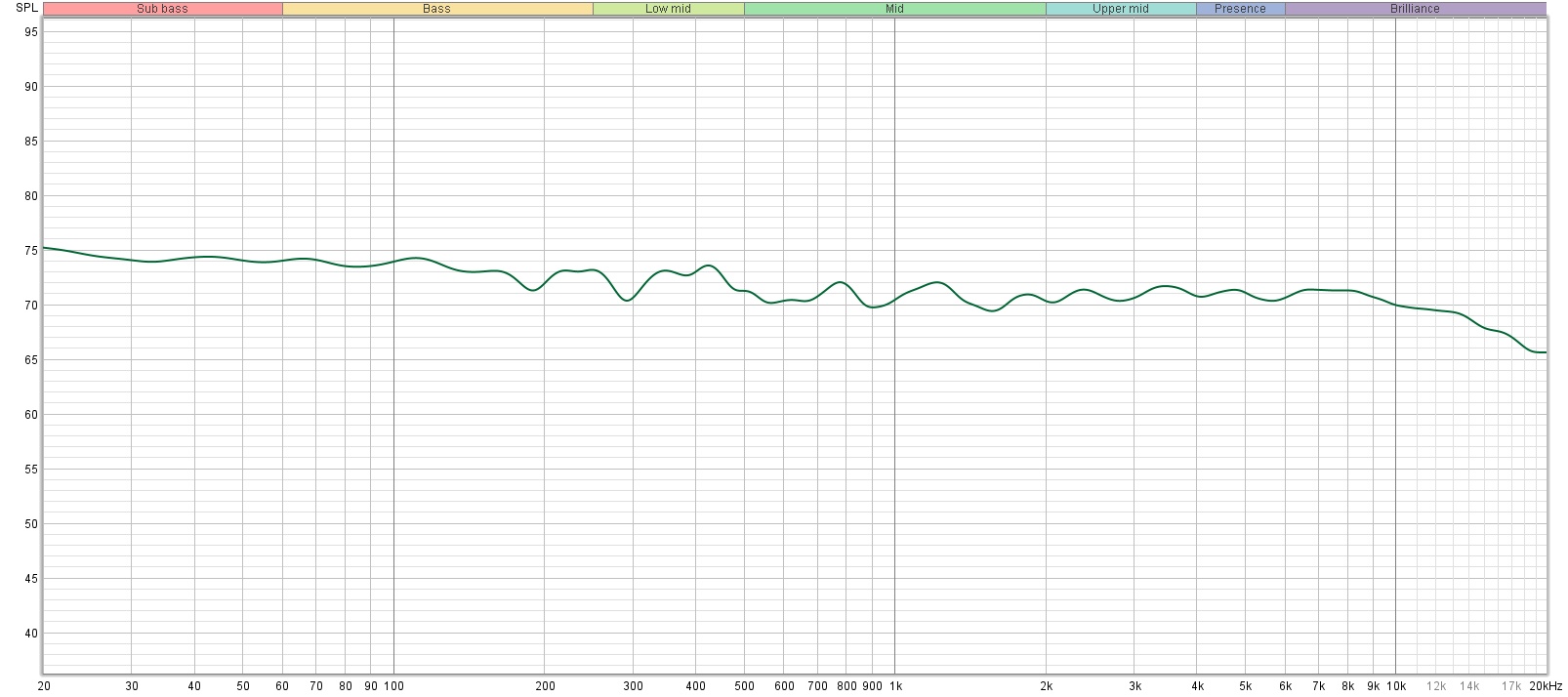Click the 1k frequency label
This screenshot has height=697, width=1568.
click(x=894, y=686)
